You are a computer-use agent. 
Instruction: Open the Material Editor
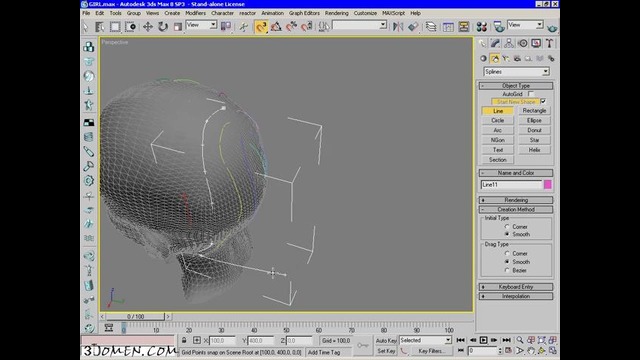[x=482, y=27]
